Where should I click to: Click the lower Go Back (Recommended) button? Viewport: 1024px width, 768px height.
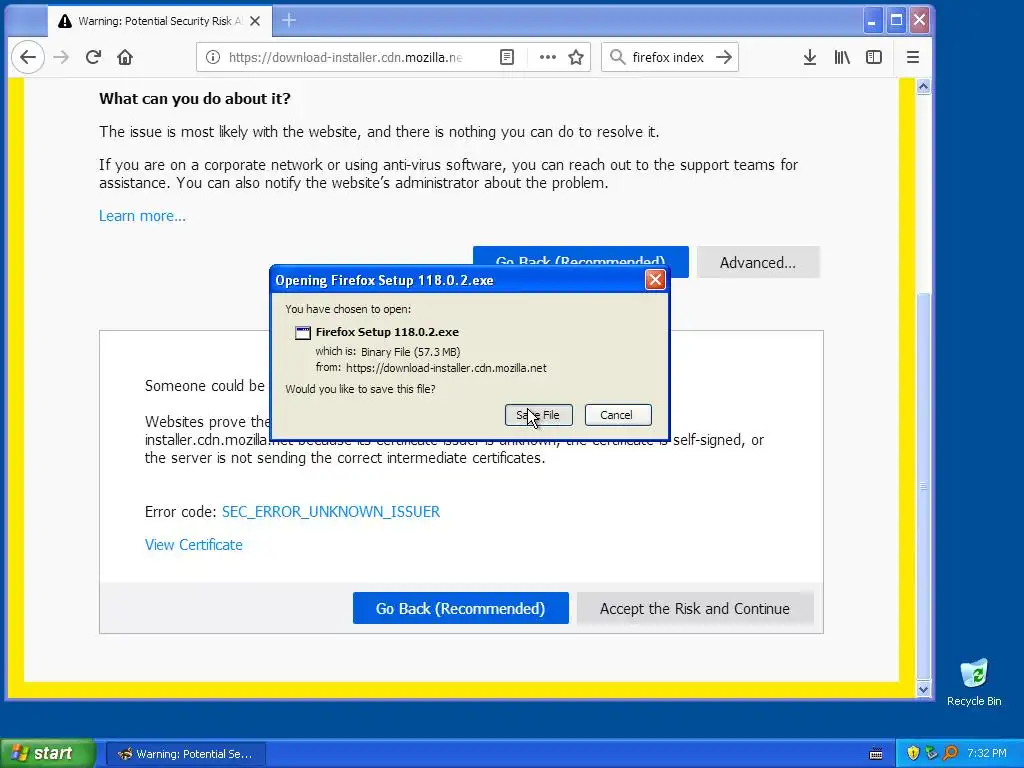click(460, 609)
